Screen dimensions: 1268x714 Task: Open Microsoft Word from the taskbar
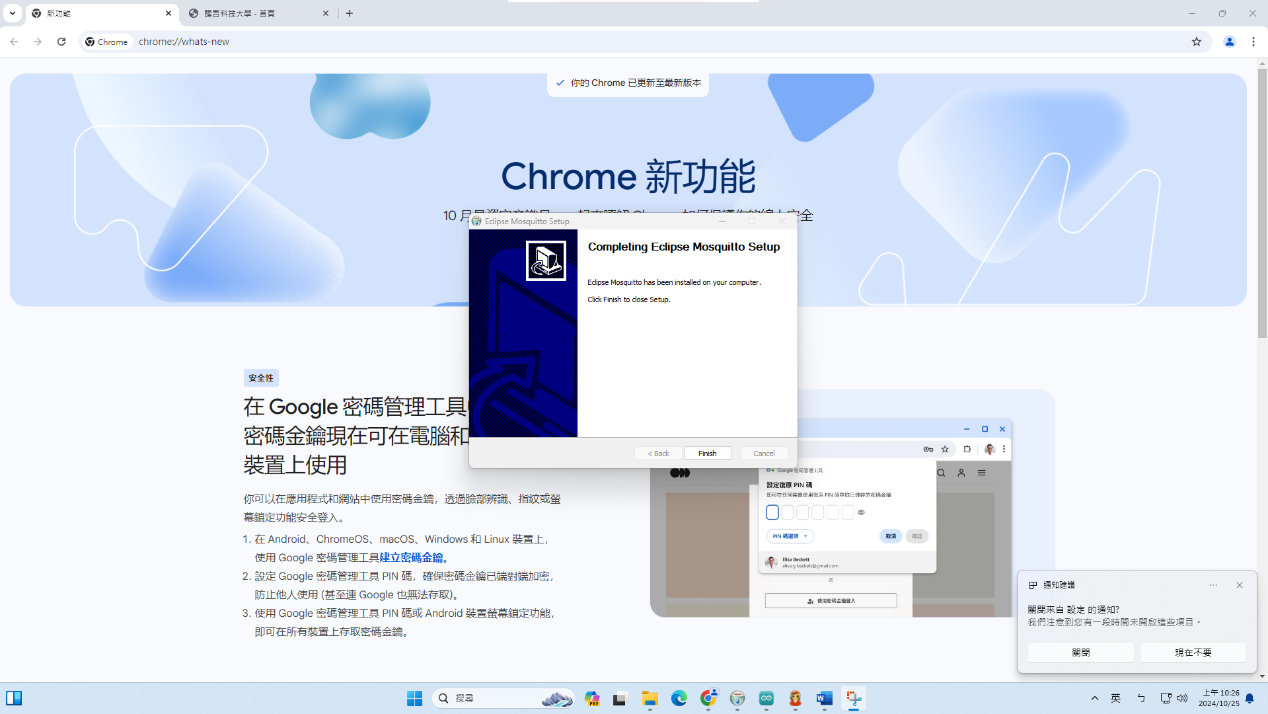825,699
